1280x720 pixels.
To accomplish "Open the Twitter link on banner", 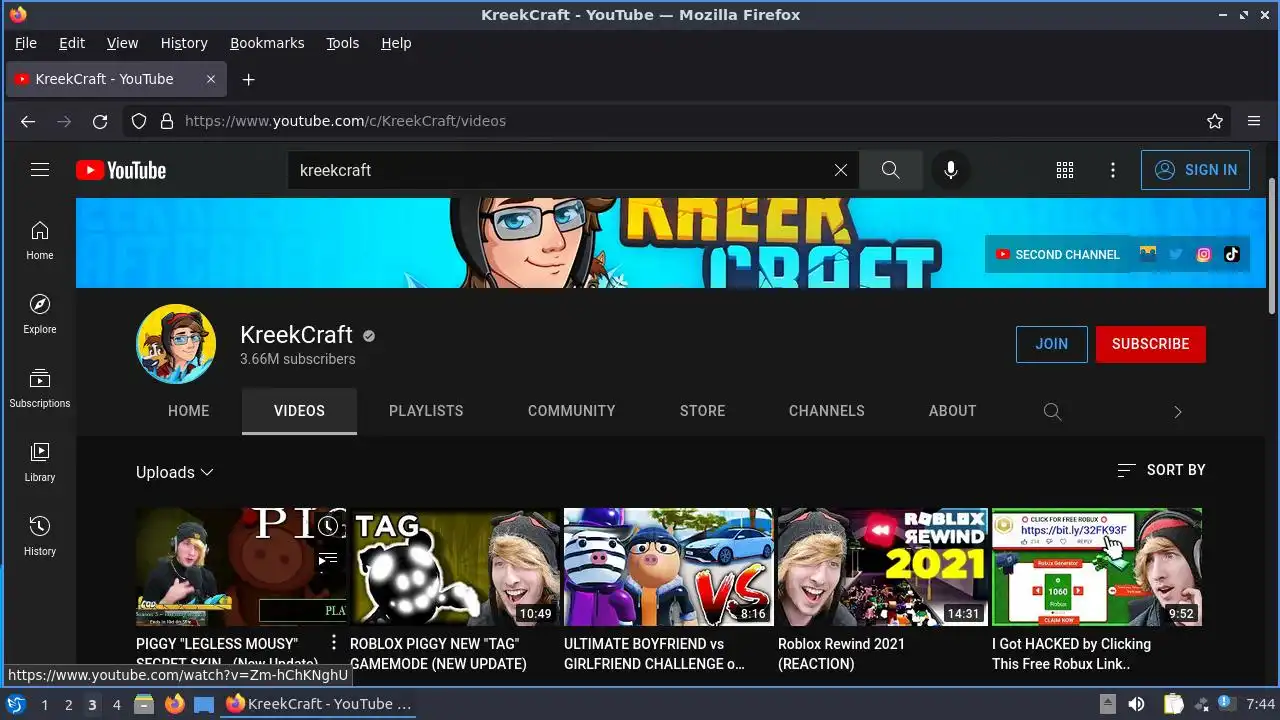I will click(x=1176, y=254).
